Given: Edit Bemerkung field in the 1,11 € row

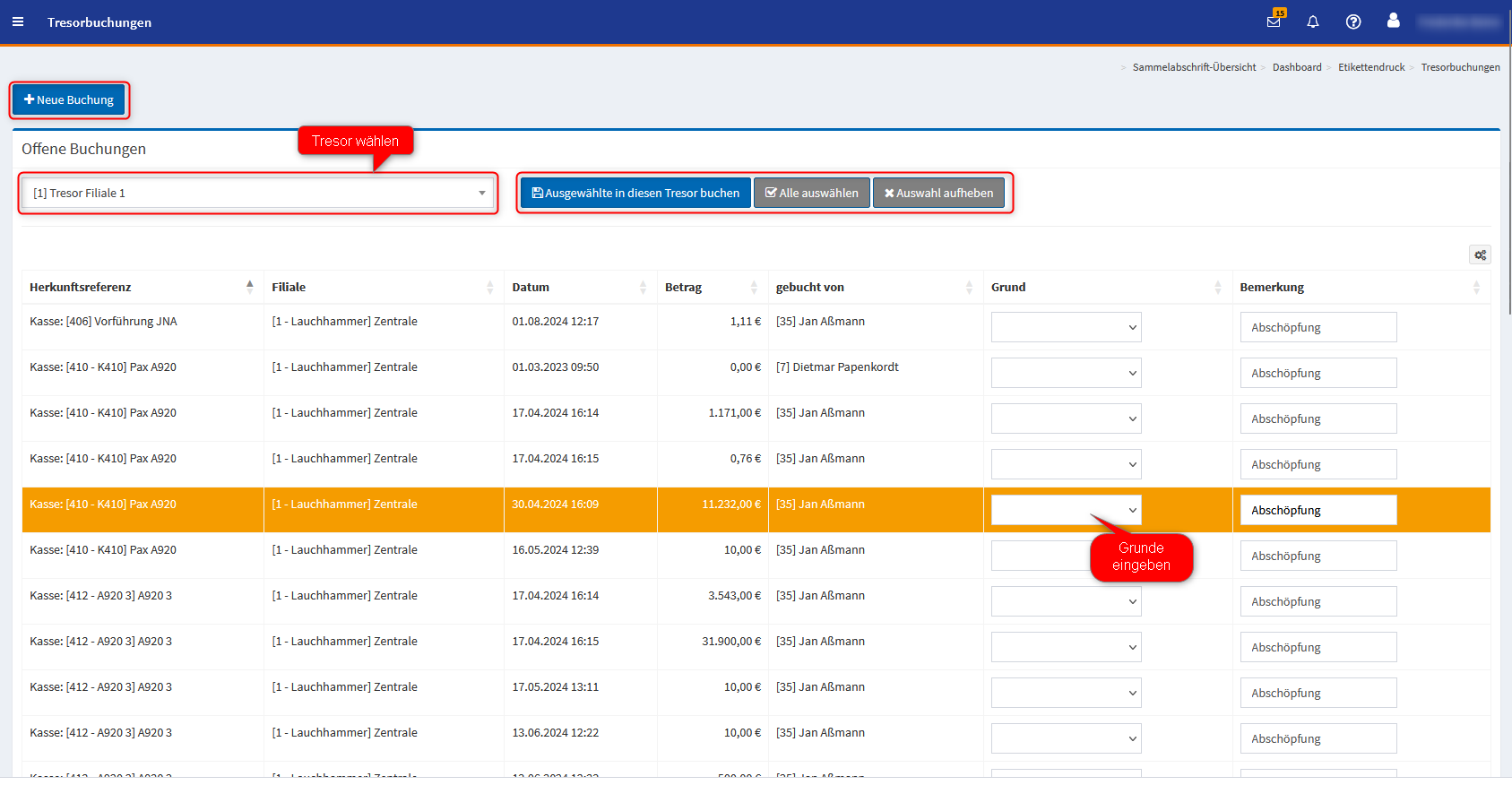Looking at the screenshot, I should coord(1318,327).
